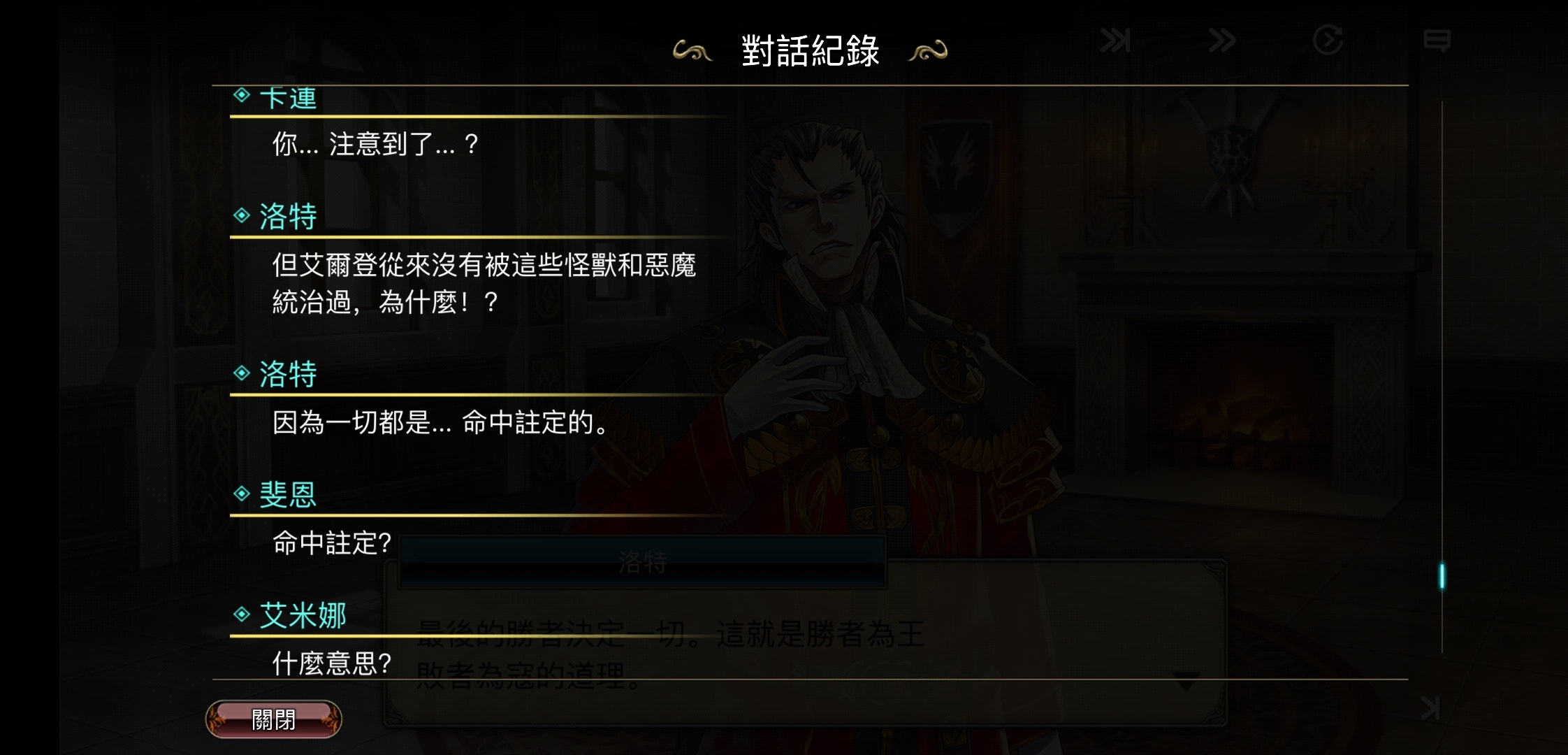
Task: Tap the dialogue log speech icon
Action: [x=1437, y=41]
